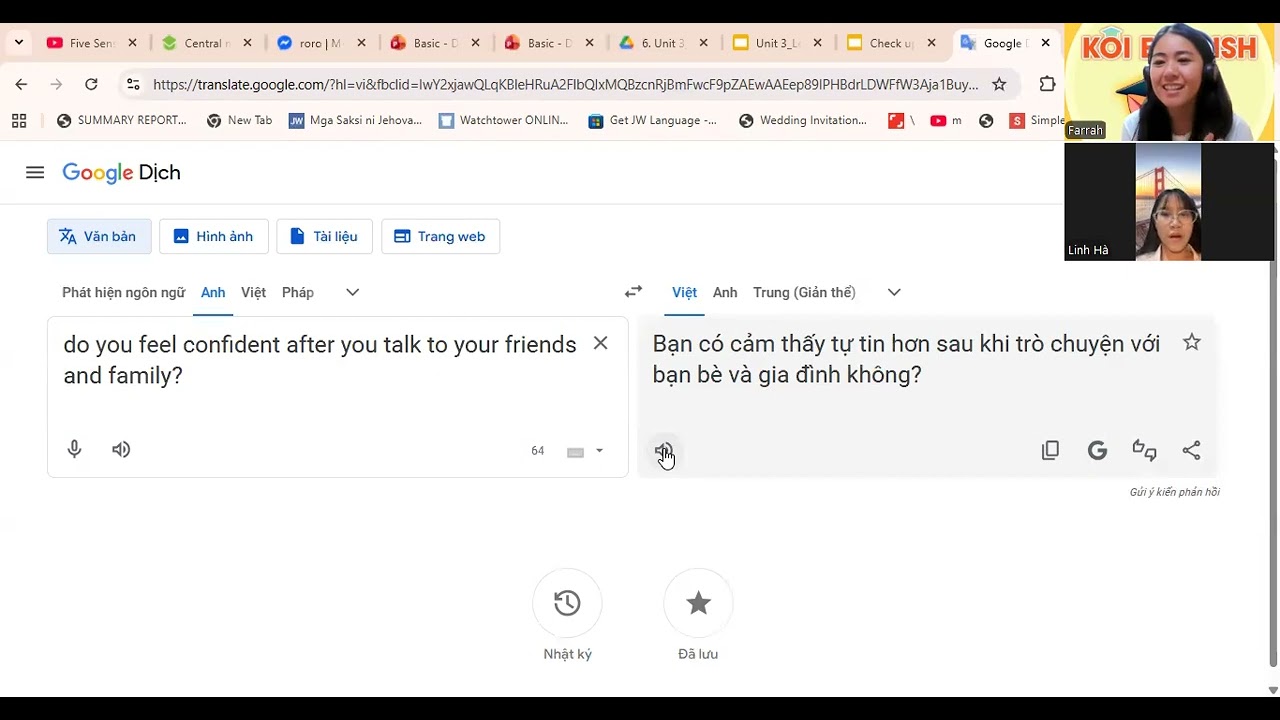1280x720 pixels.
Task: Click the Google Dịch logo
Action: tap(121, 172)
